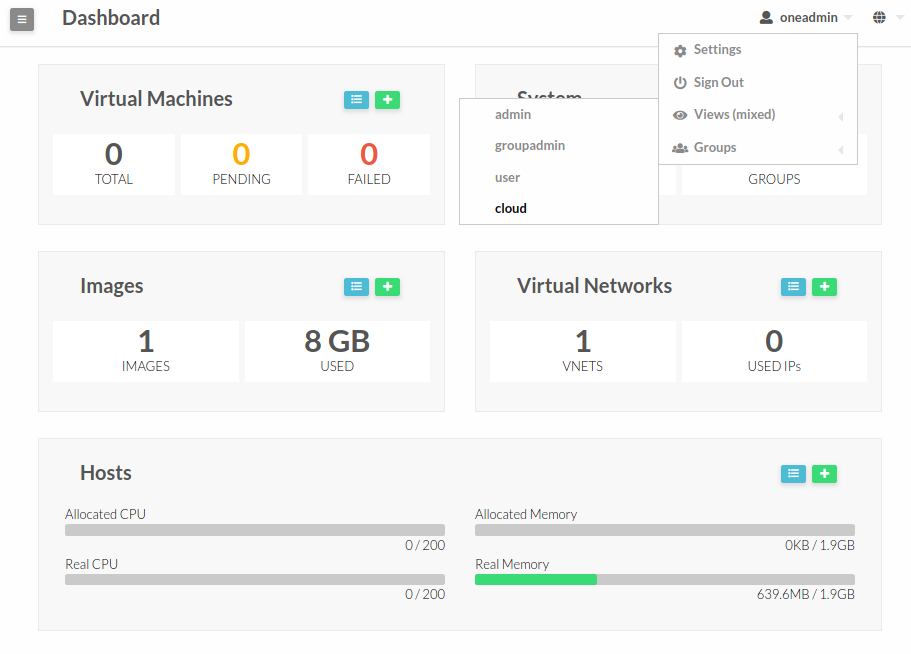Show Virtual Networks list icon
Screen dimensions: 911x654
click(793, 287)
